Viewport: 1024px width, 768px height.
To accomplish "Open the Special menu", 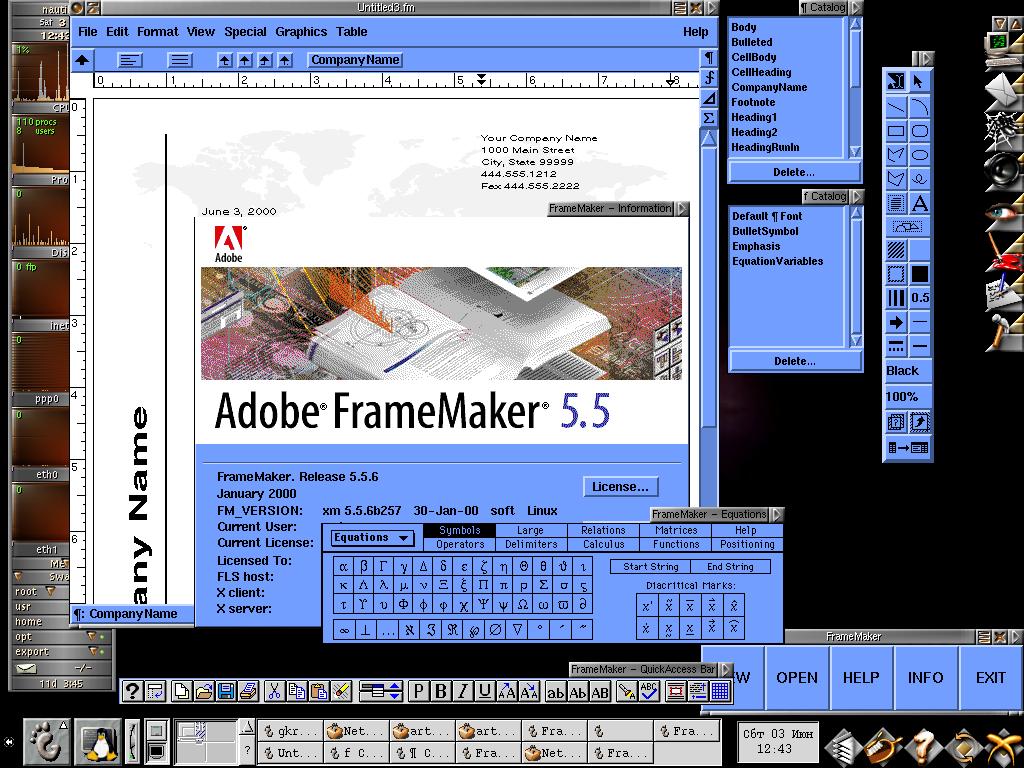I will pyautogui.click(x=245, y=31).
